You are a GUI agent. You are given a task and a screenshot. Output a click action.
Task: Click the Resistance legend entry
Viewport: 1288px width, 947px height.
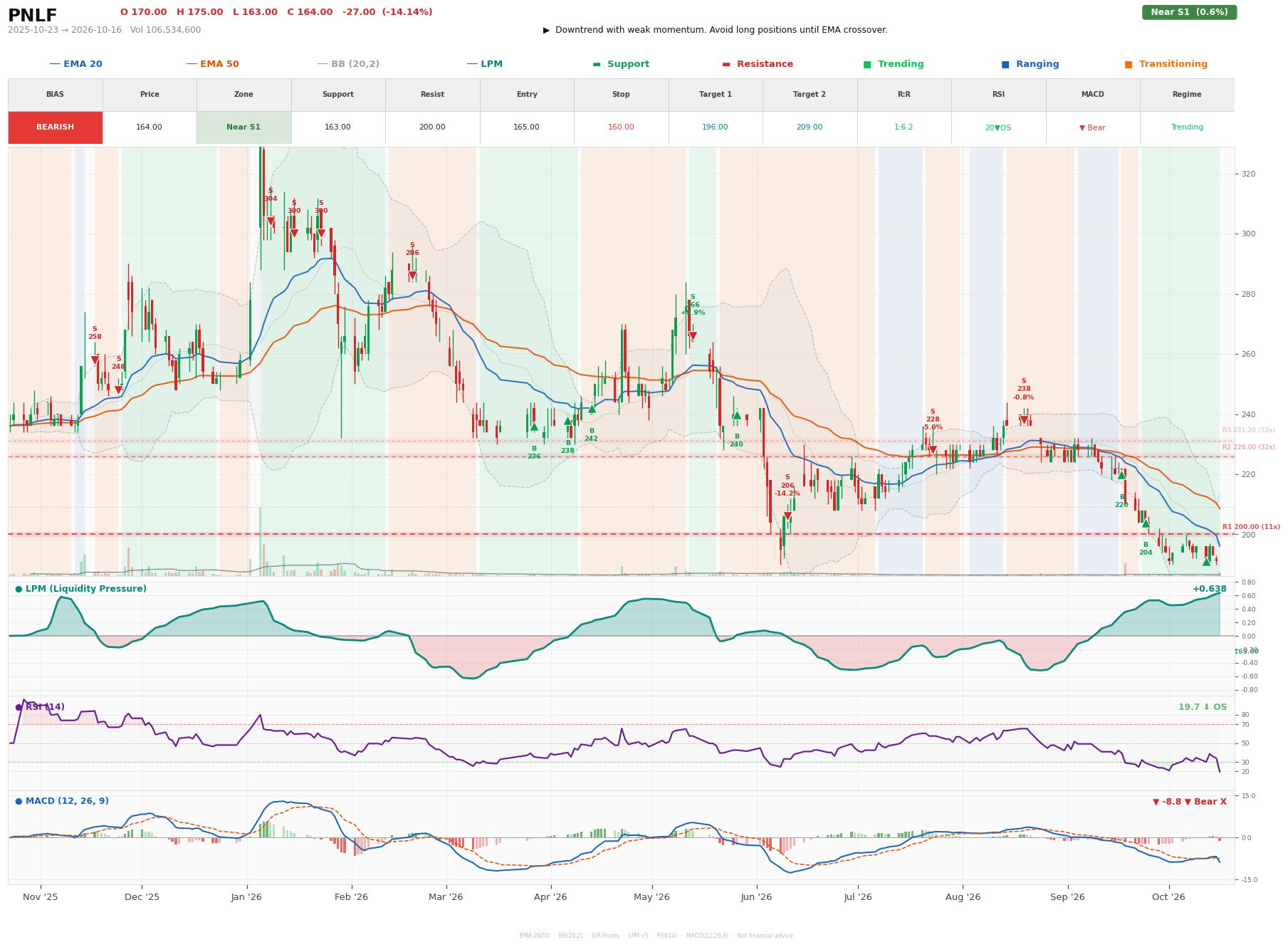click(x=758, y=64)
